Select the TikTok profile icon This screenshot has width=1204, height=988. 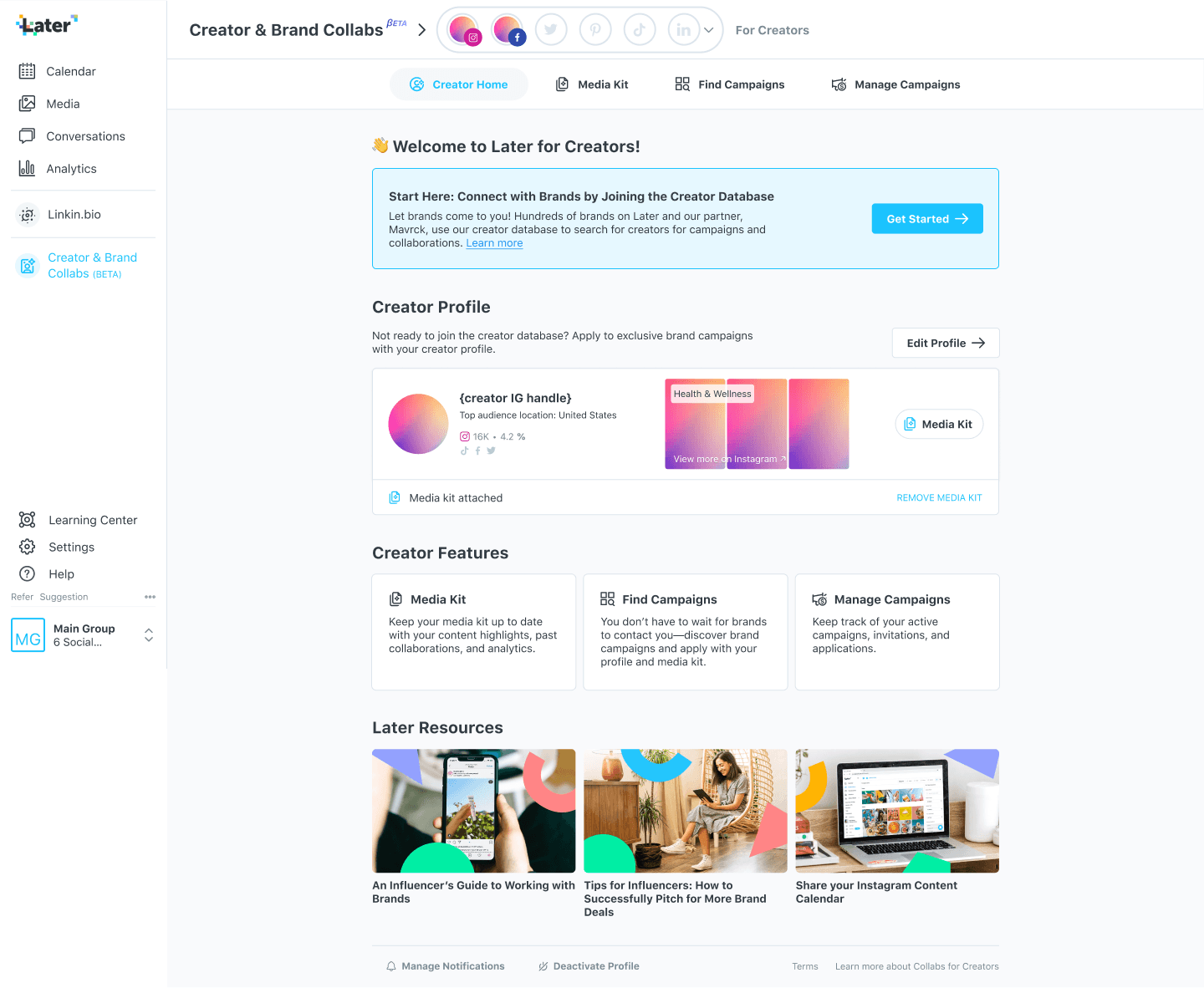pyautogui.click(x=640, y=30)
